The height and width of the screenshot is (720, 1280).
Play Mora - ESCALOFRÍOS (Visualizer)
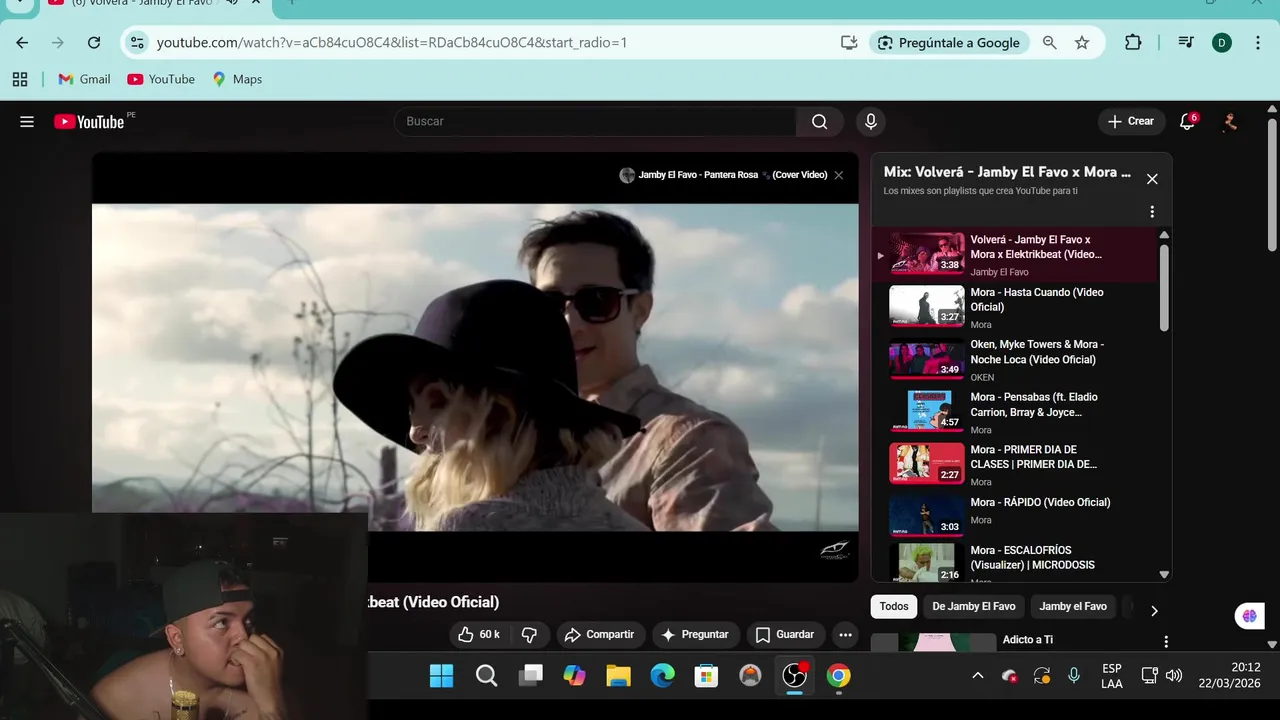click(x=1014, y=563)
